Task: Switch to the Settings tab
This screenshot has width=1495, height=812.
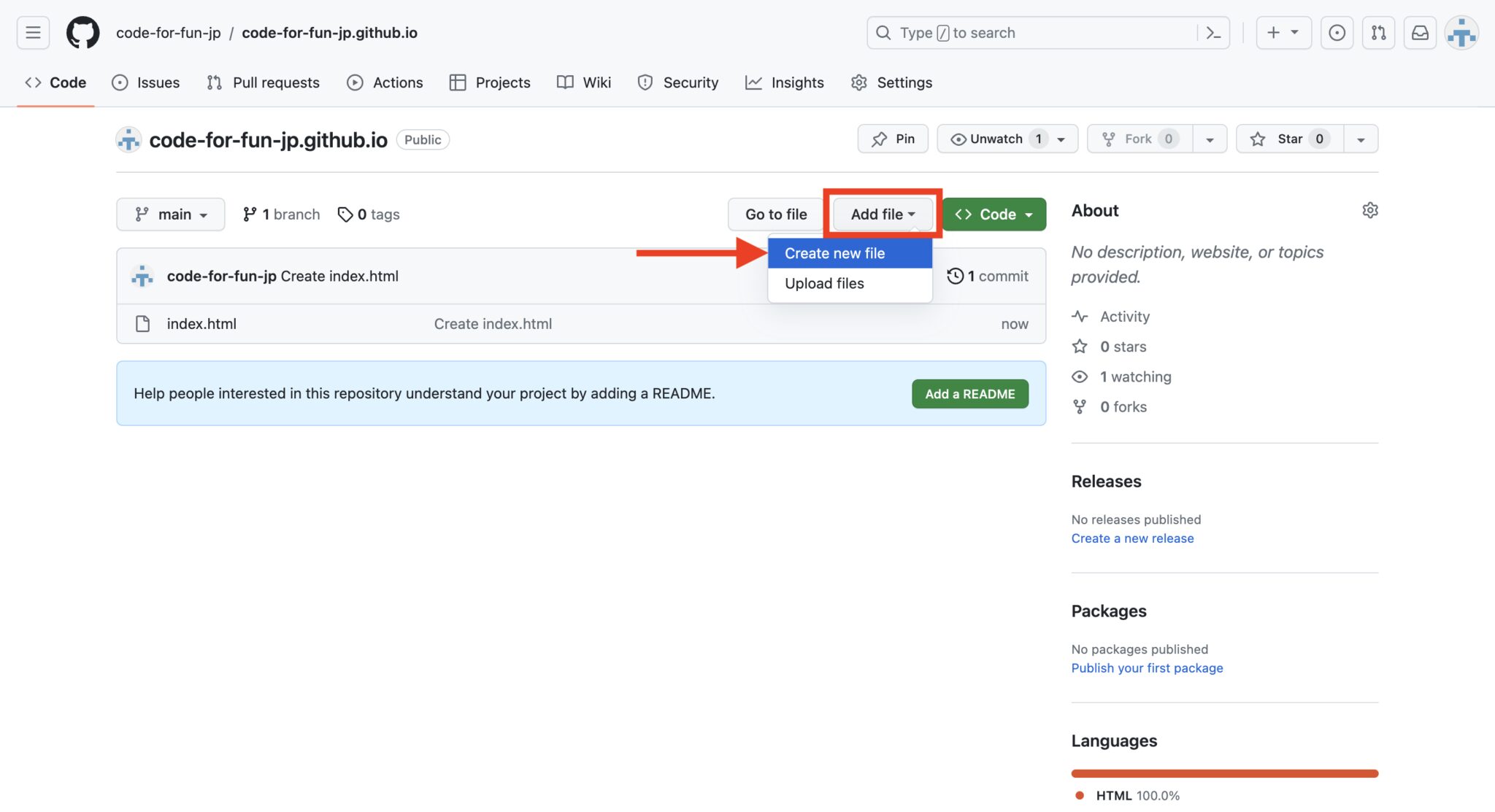Action: (x=891, y=82)
